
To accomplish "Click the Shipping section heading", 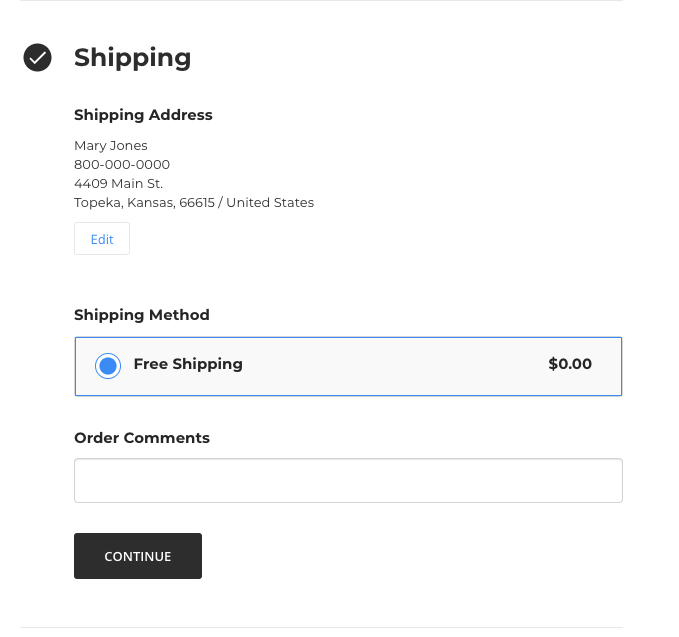I will (132, 57).
